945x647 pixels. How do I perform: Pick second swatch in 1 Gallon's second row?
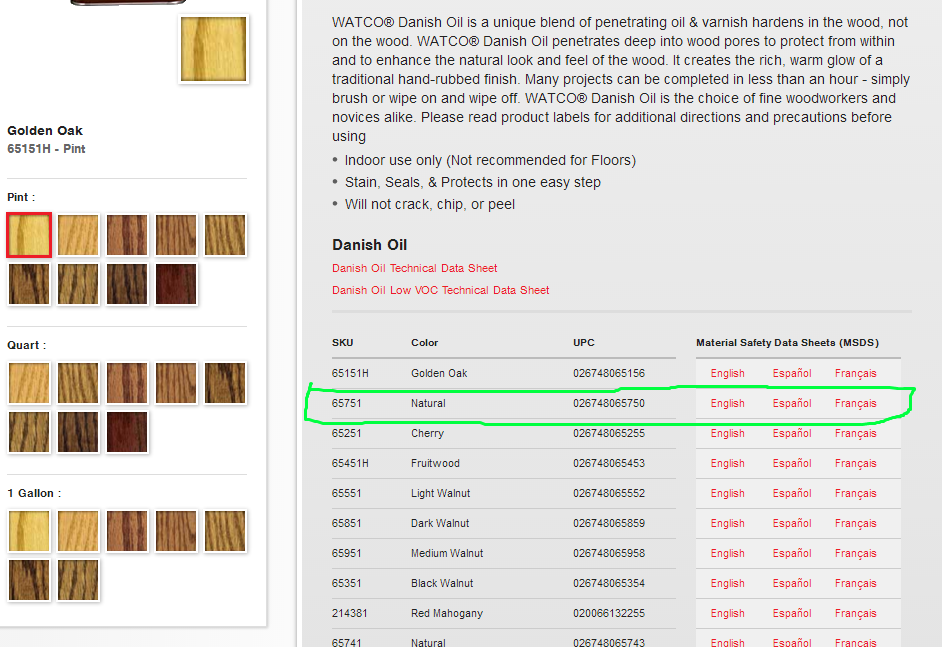point(78,580)
